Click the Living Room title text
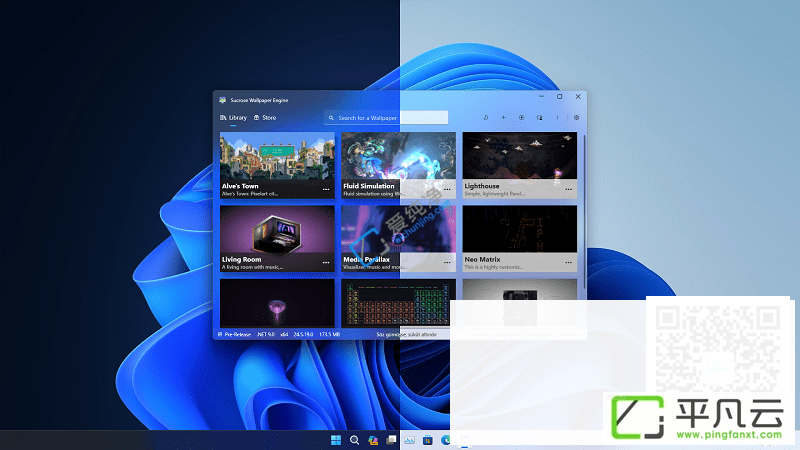 click(241, 260)
